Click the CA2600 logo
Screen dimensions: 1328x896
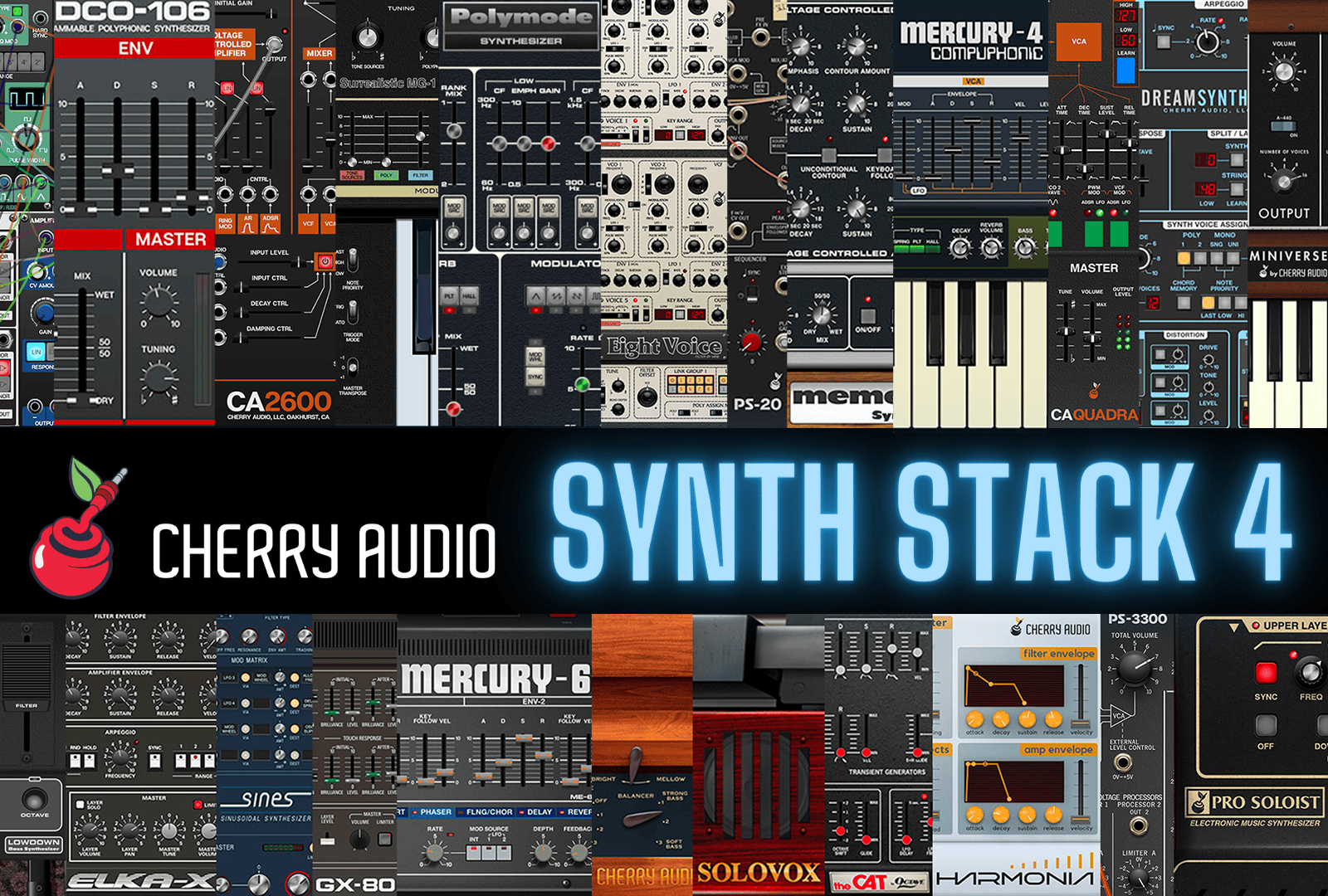[279, 402]
